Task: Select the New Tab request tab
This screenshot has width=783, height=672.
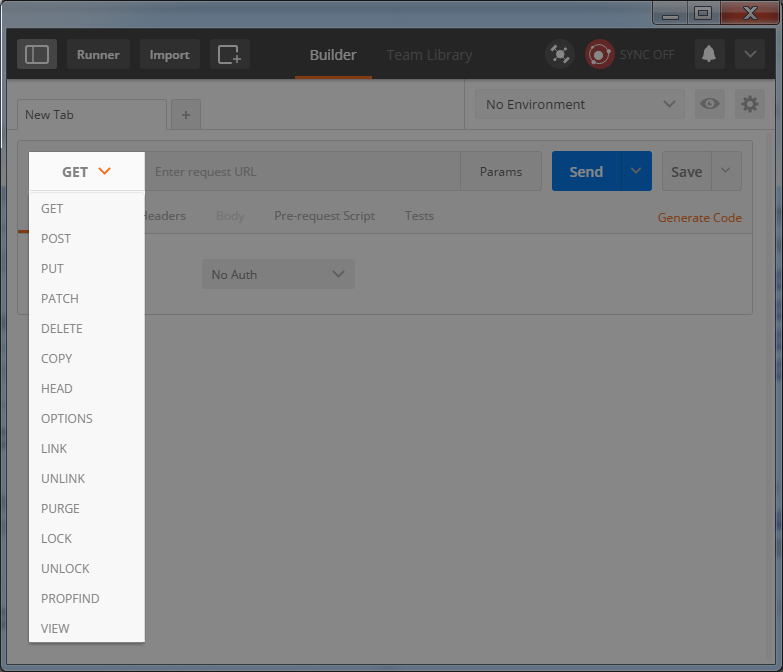Action: tap(92, 115)
